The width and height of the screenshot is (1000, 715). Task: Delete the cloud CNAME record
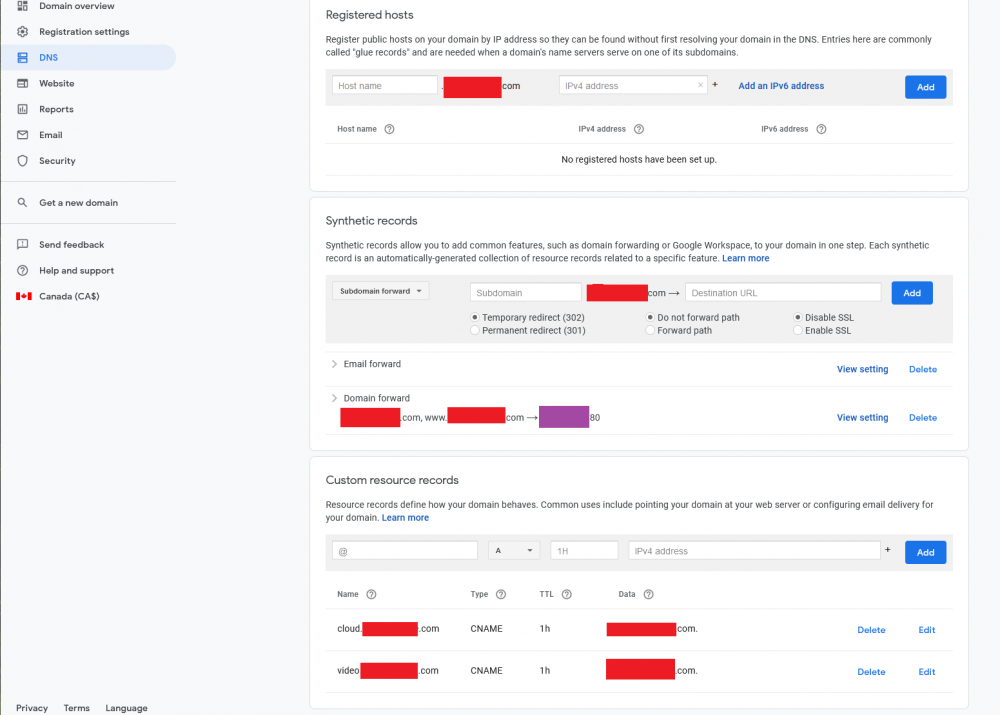(x=871, y=630)
